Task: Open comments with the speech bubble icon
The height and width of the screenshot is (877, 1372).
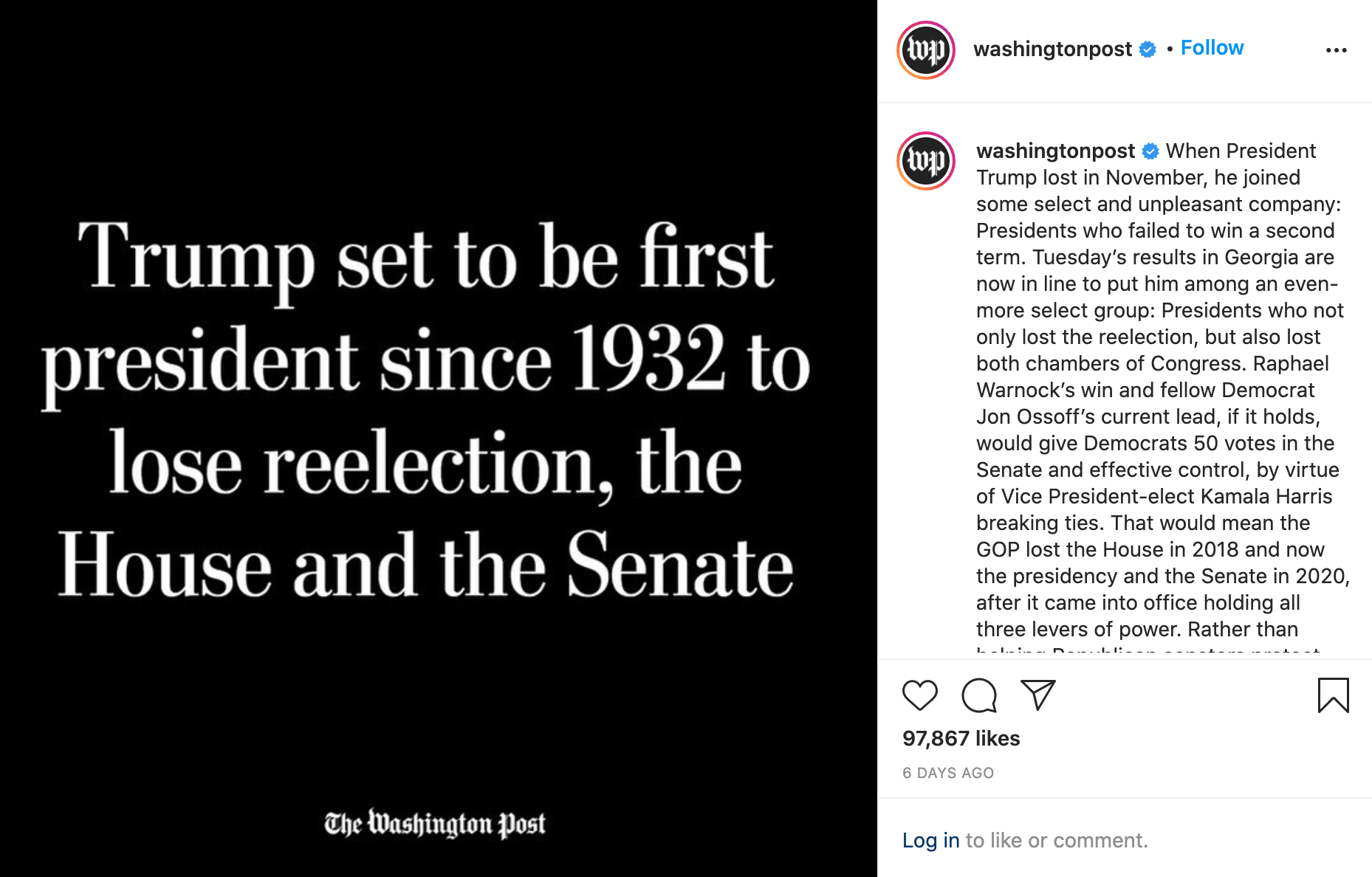Action: 979,695
